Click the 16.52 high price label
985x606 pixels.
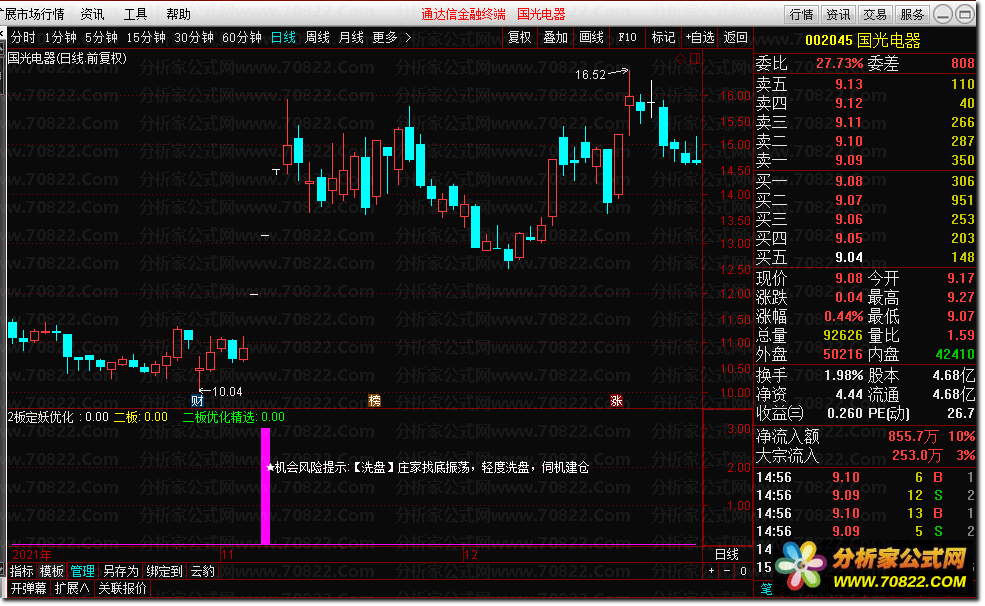590,75
